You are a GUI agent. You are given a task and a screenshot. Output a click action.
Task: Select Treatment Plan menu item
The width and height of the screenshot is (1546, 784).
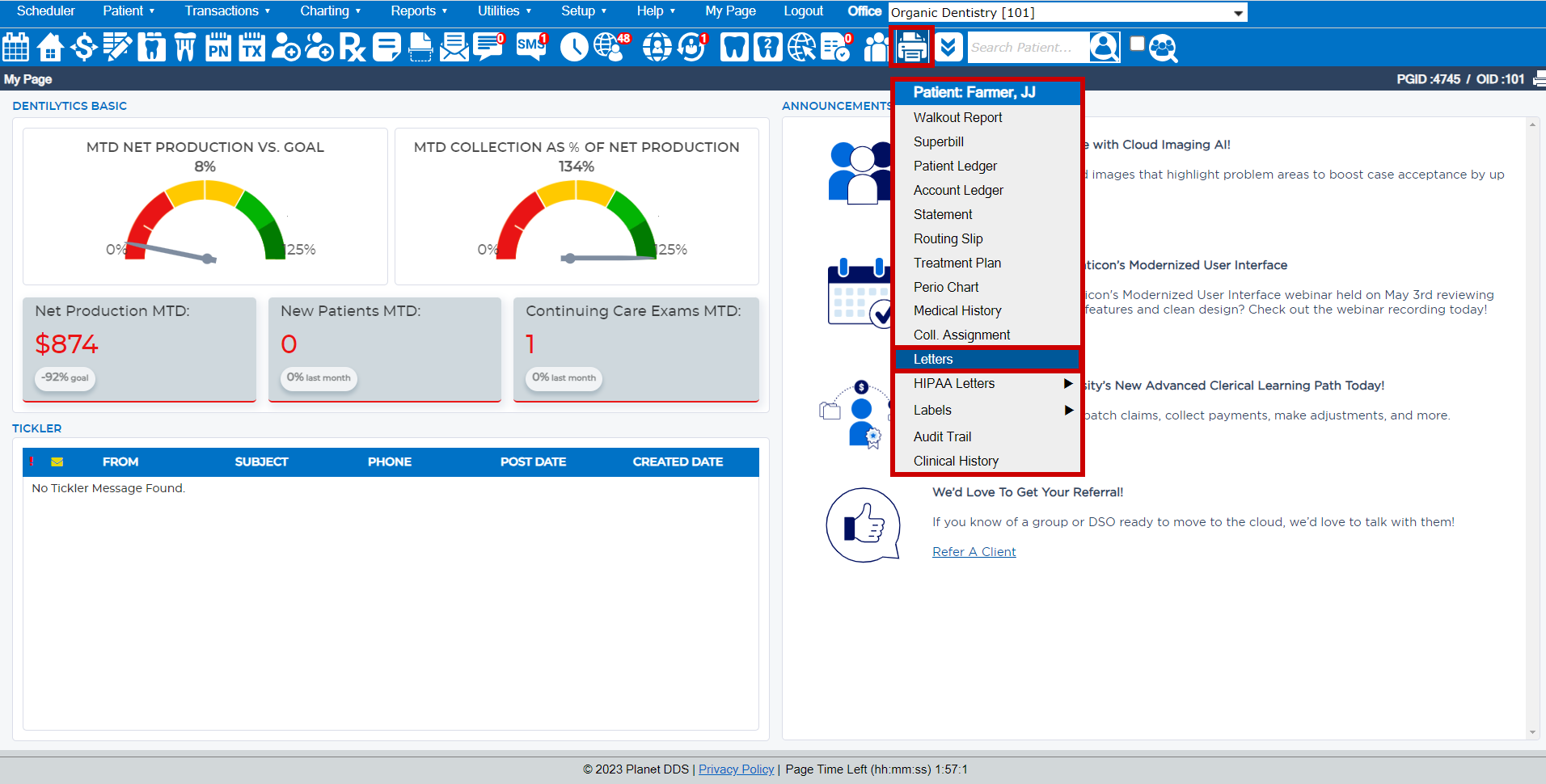pyautogui.click(x=987, y=263)
